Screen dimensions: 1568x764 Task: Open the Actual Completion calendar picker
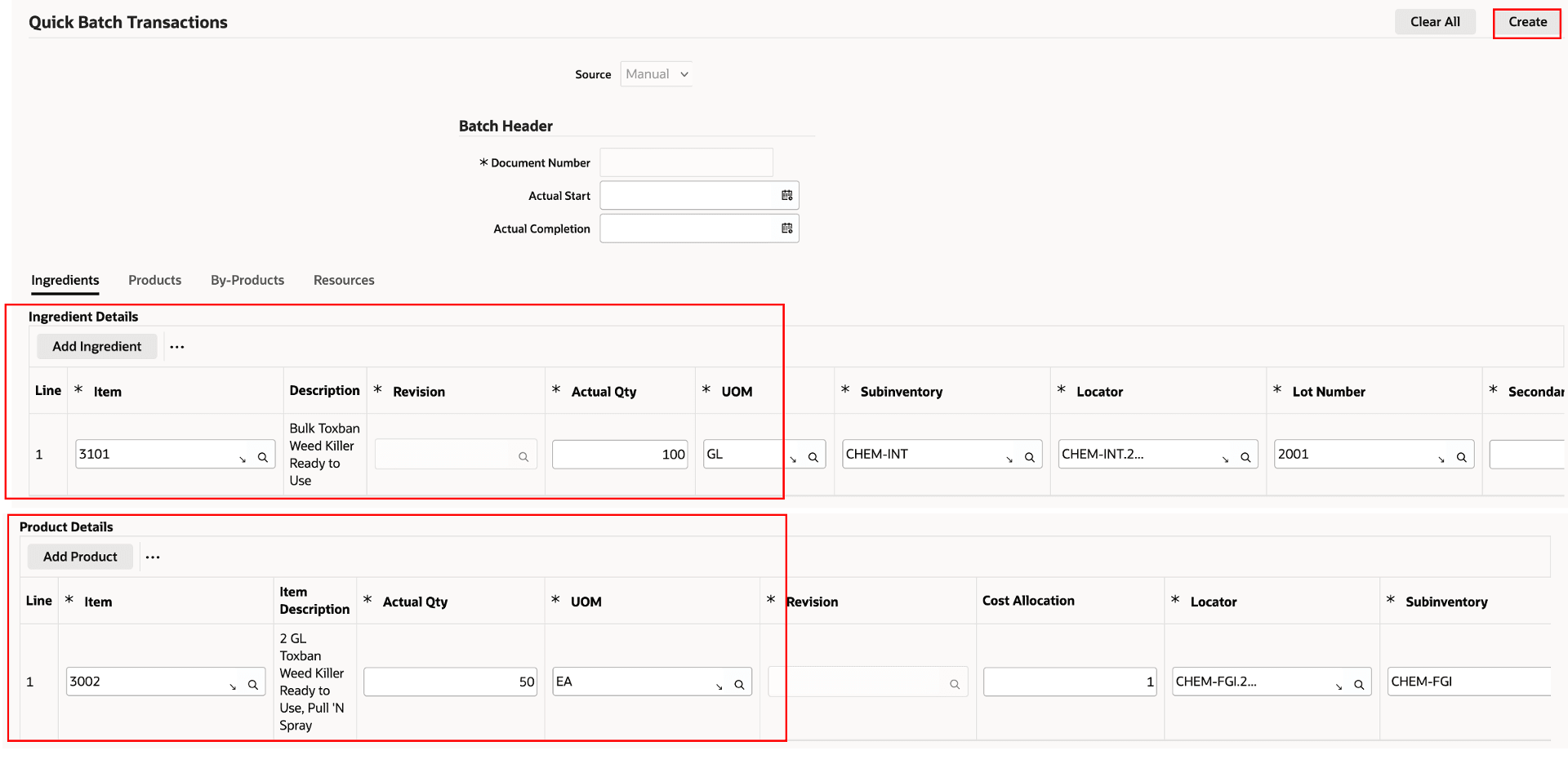coord(786,229)
